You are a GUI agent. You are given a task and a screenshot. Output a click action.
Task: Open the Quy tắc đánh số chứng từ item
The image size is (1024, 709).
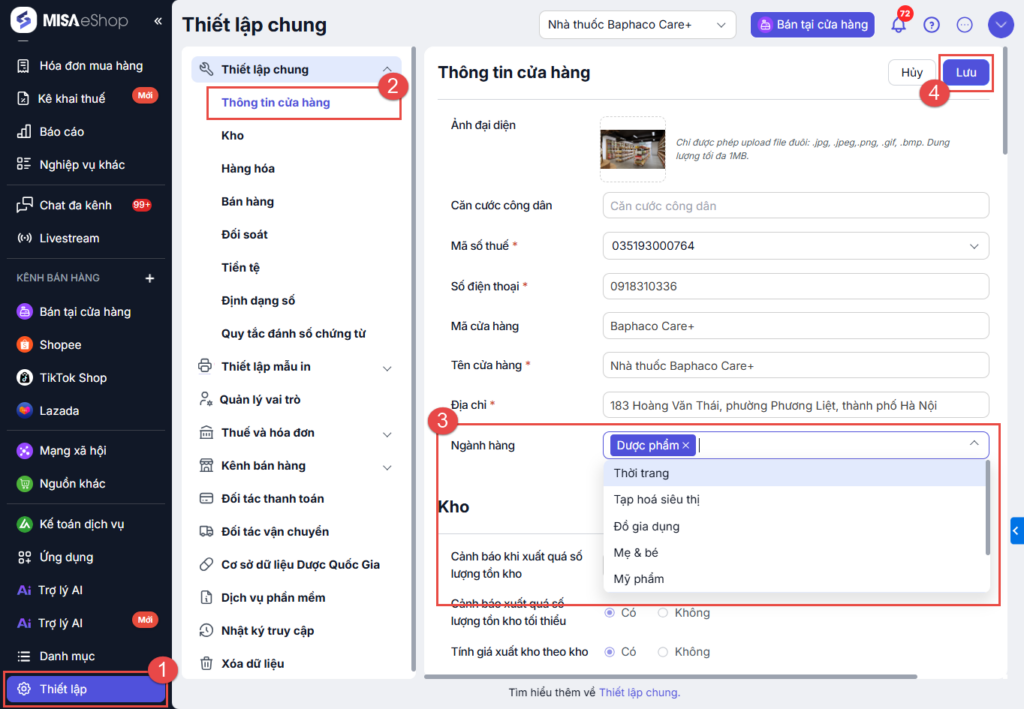(293, 334)
